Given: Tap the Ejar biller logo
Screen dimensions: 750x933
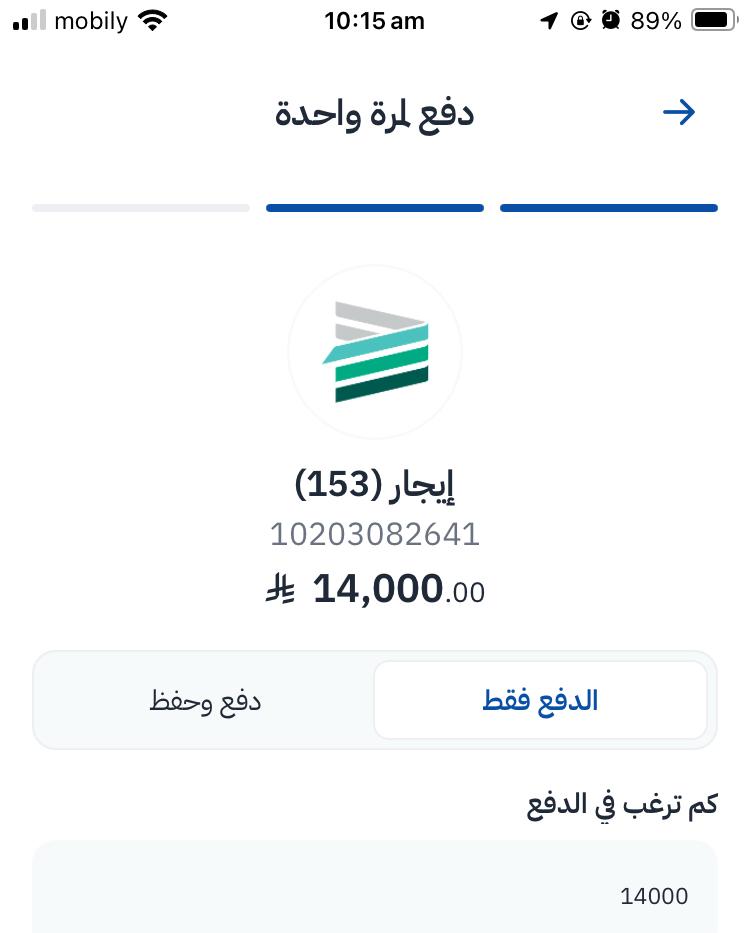Looking at the screenshot, I should pyautogui.click(x=375, y=352).
